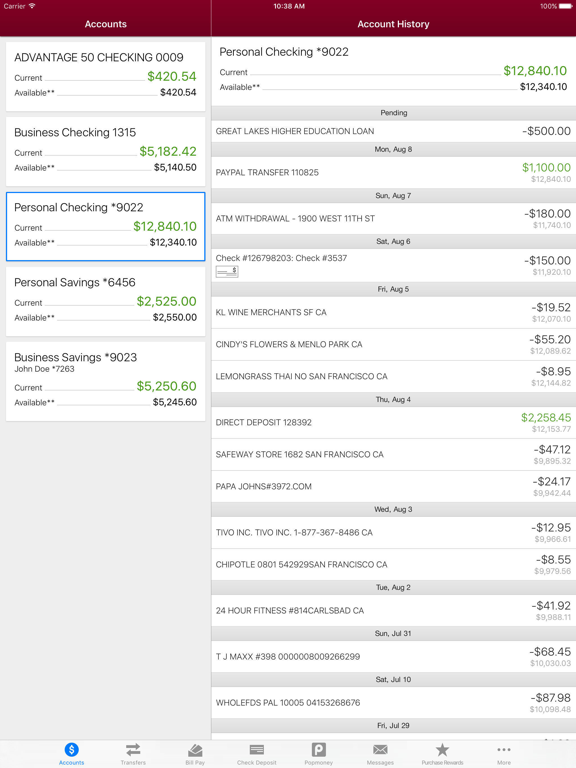Tap the Thu, Aug 4 date header

(x=393, y=399)
